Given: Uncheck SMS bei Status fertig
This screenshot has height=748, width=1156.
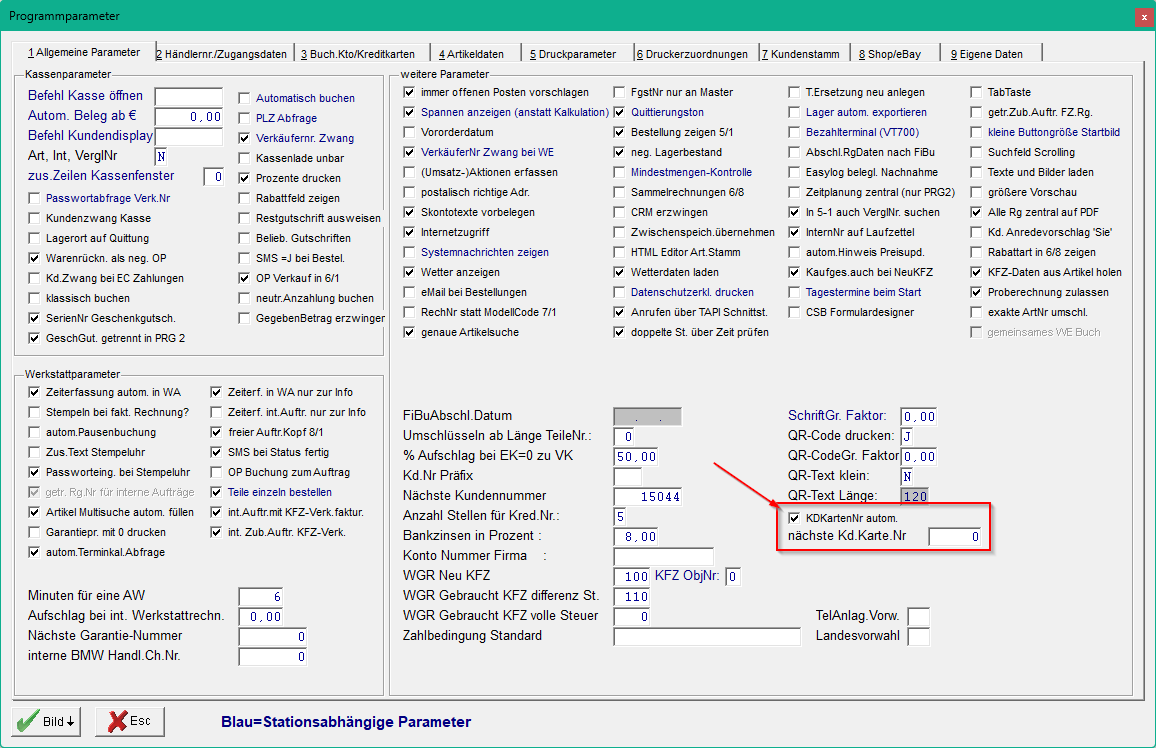Looking at the screenshot, I should (216, 452).
